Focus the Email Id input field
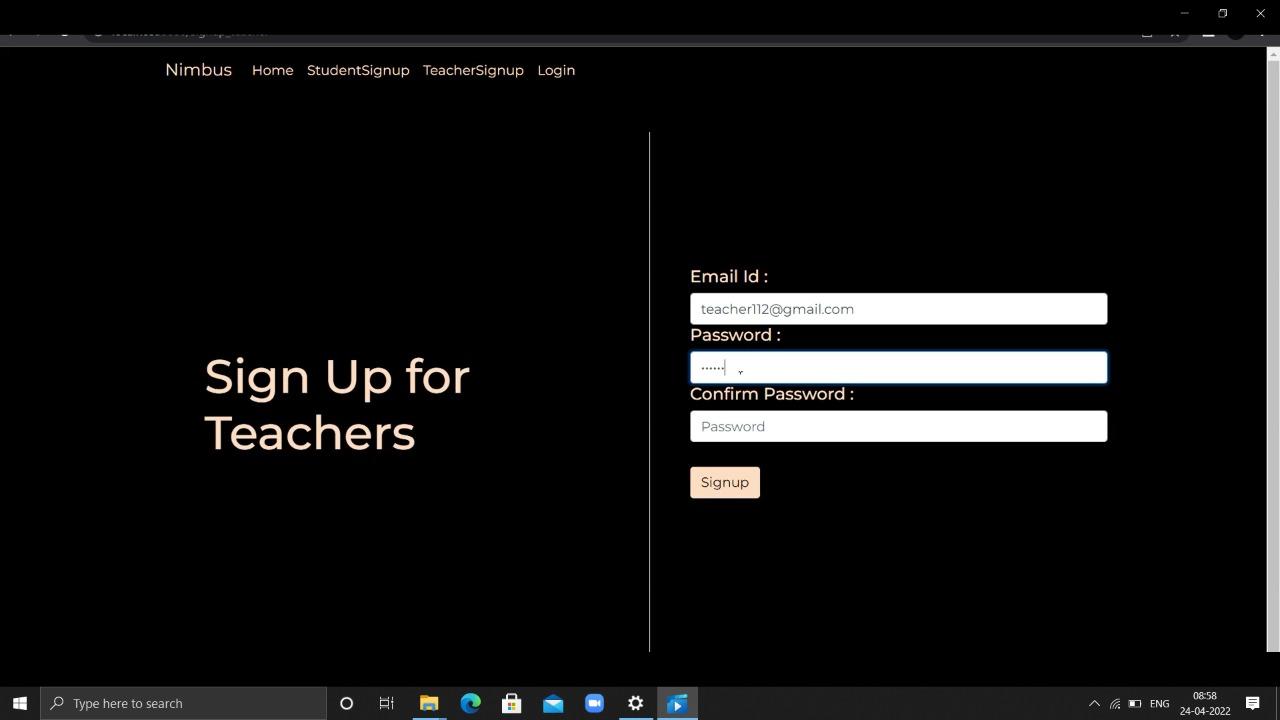This screenshot has height=720, width=1280. [898, 309]
